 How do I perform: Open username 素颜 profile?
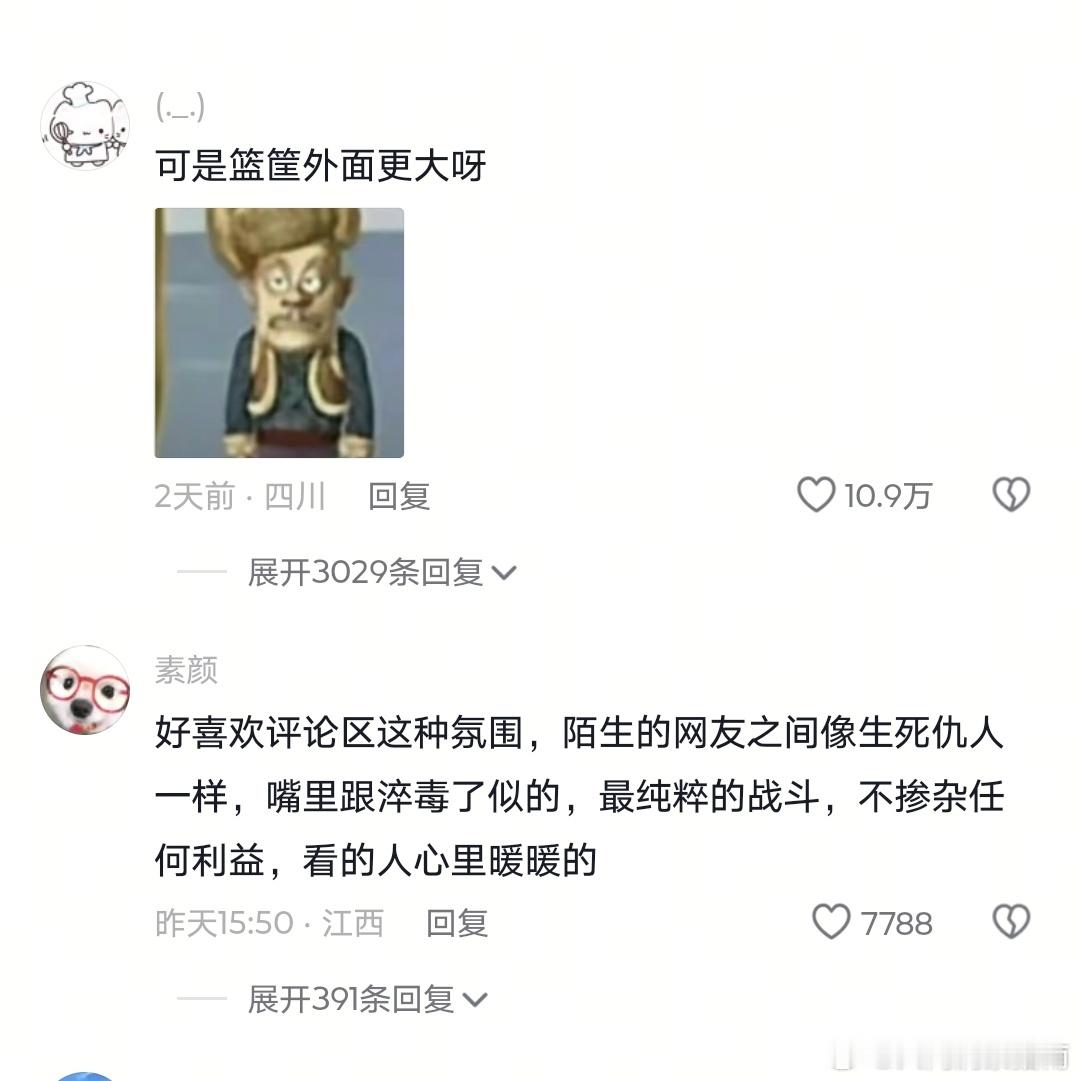(x=186, y=669)
